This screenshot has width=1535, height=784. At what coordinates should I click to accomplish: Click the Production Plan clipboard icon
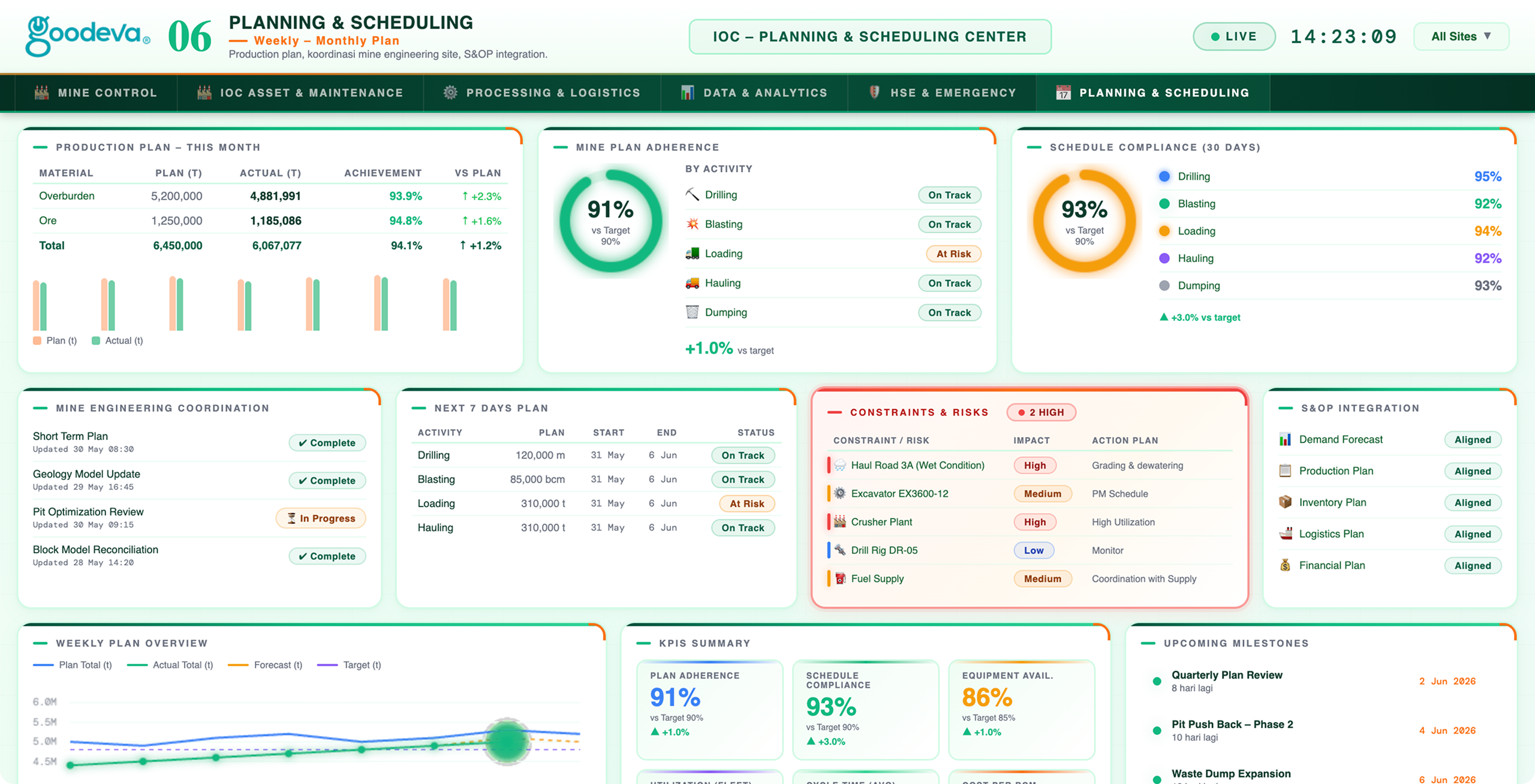[x=1285, y=471]
